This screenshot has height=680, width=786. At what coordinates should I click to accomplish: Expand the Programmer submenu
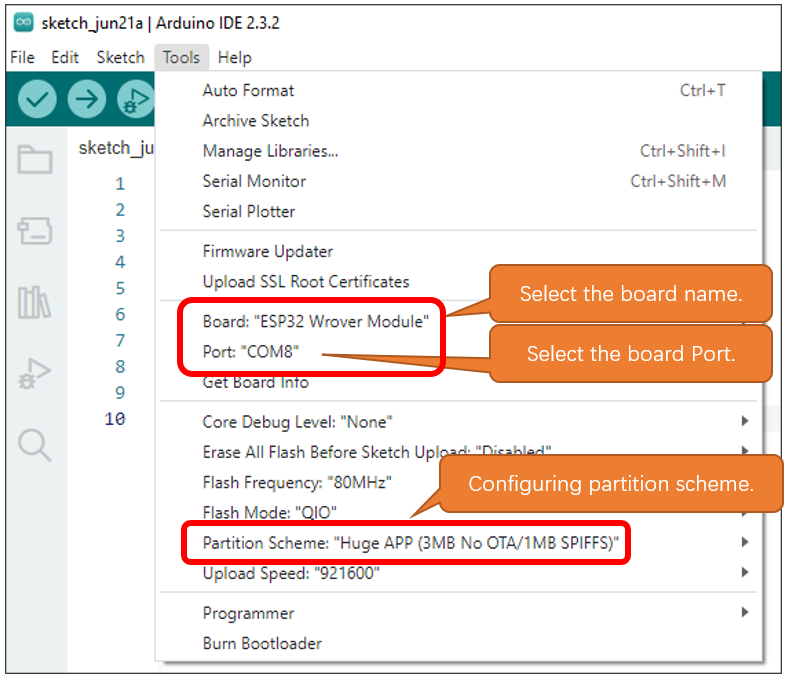459,613
